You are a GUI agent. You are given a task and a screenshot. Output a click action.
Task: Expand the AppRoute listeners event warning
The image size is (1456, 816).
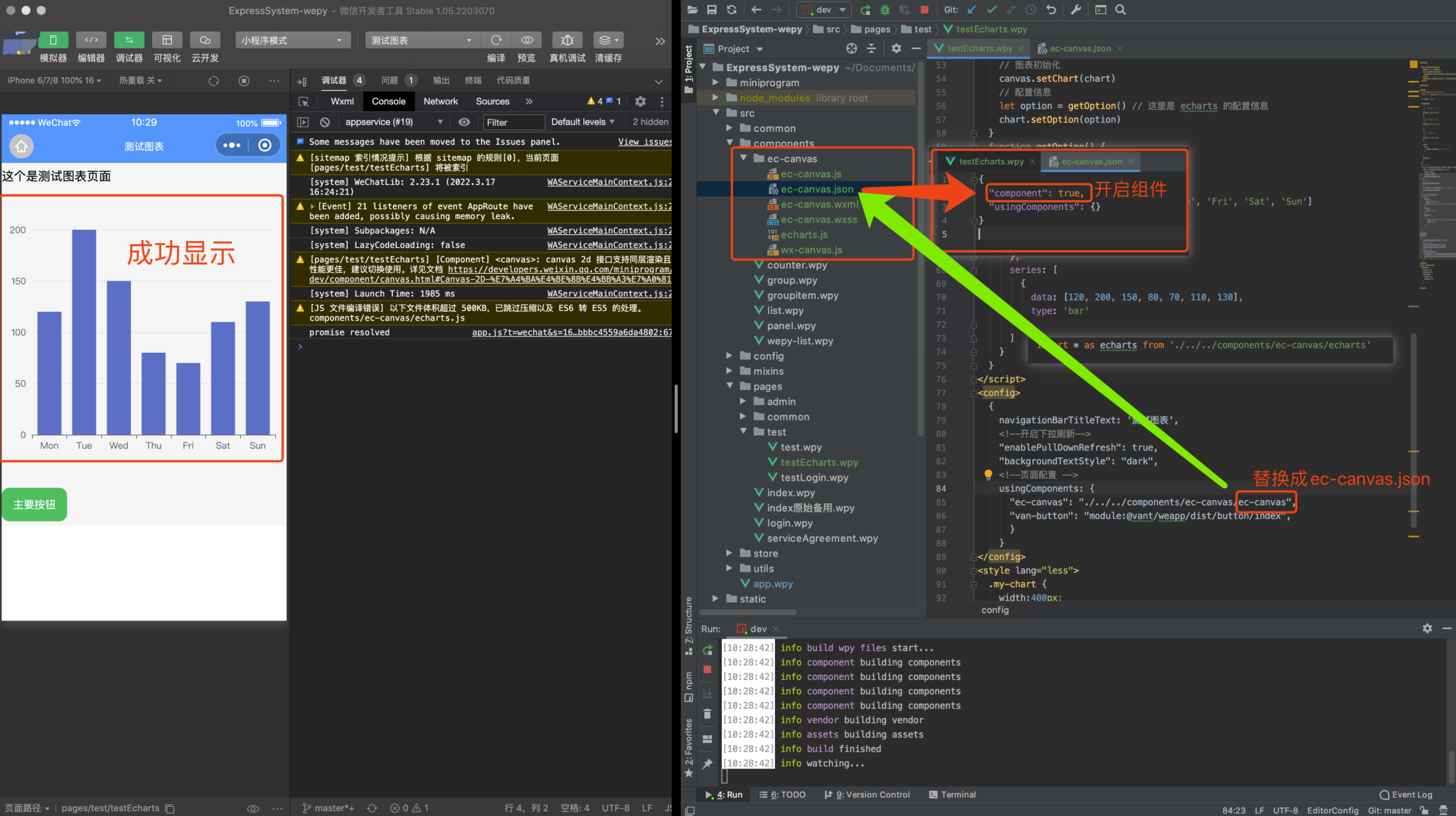pos(313,207)
